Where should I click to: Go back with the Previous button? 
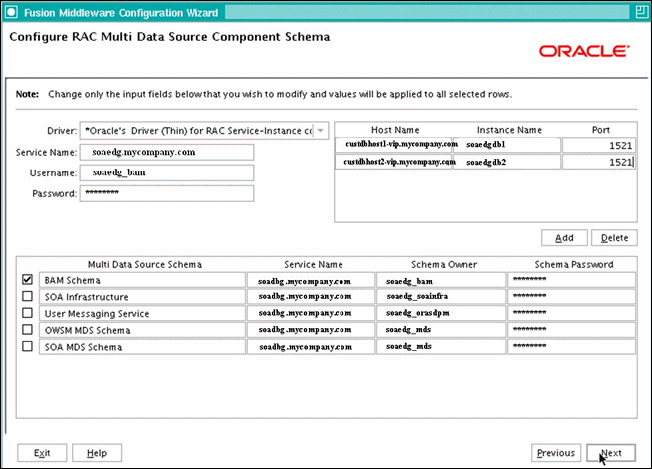(x=556, y=453)
